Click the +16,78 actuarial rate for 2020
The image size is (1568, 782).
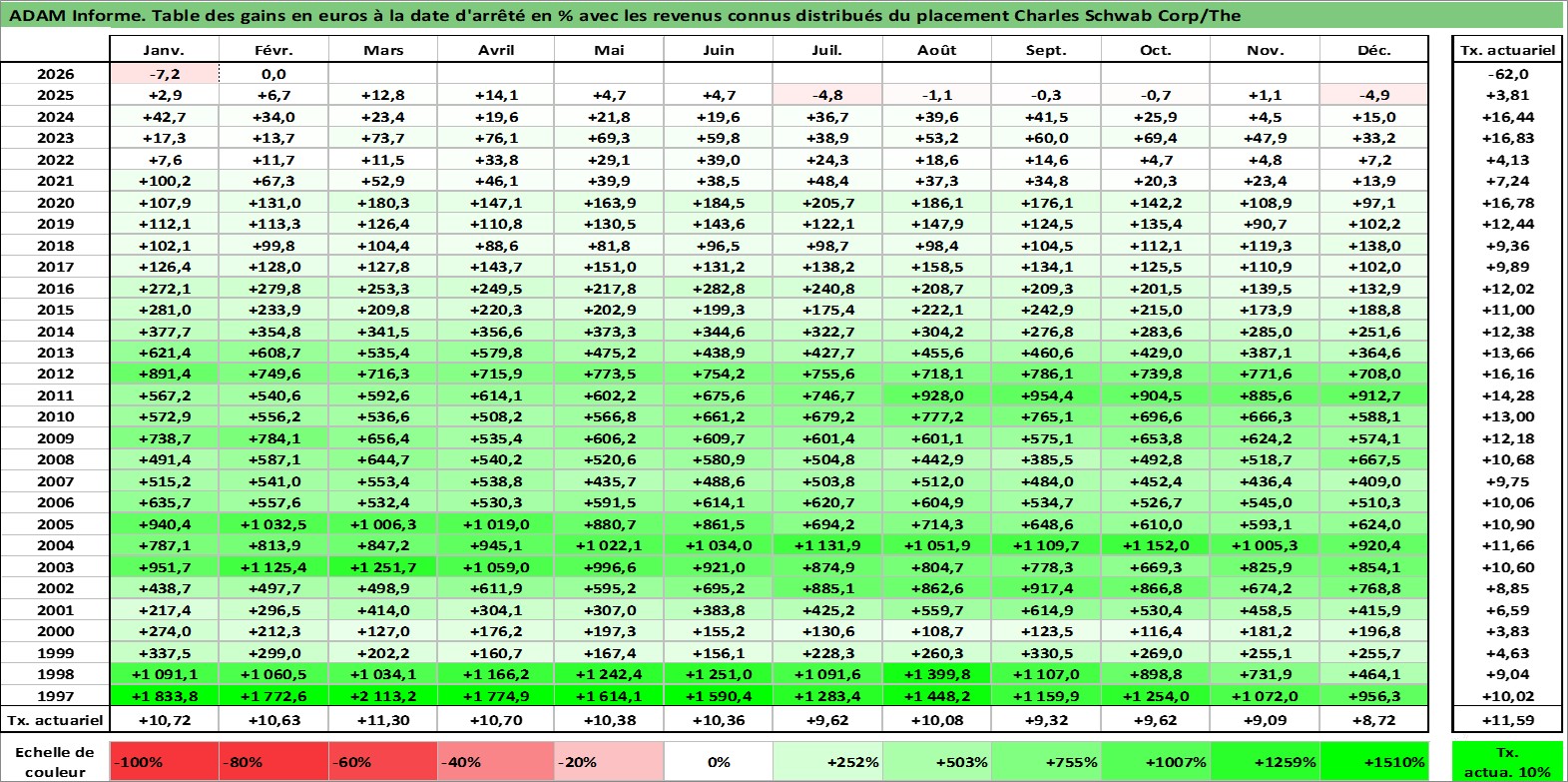1508,203
